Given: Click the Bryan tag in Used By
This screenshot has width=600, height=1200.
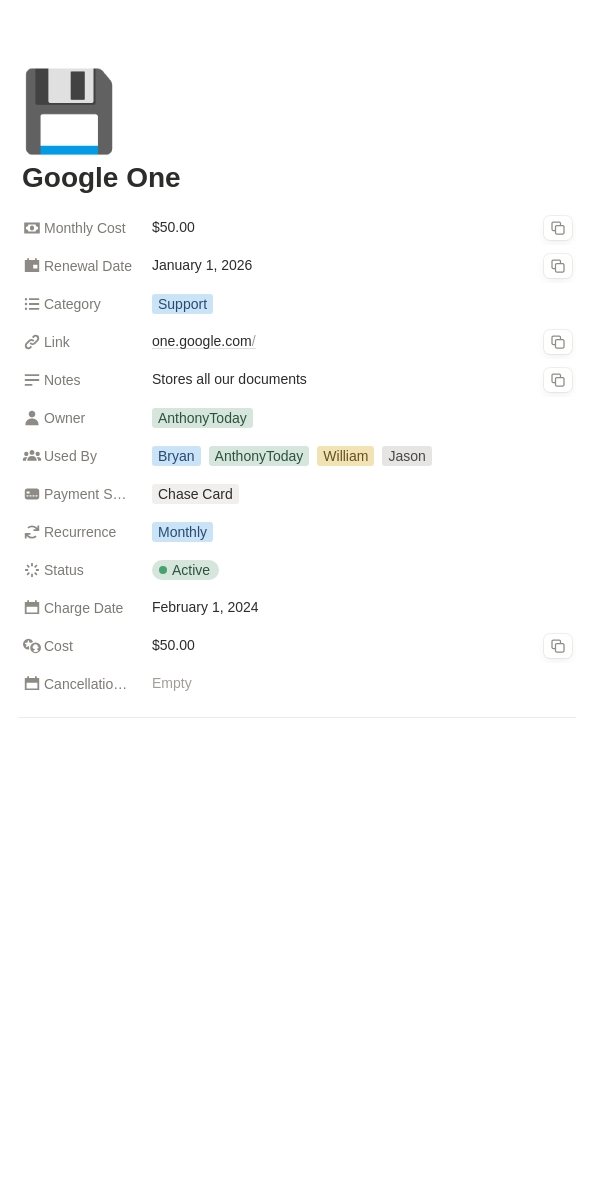Looking at the screenshot, I should 176,456.
